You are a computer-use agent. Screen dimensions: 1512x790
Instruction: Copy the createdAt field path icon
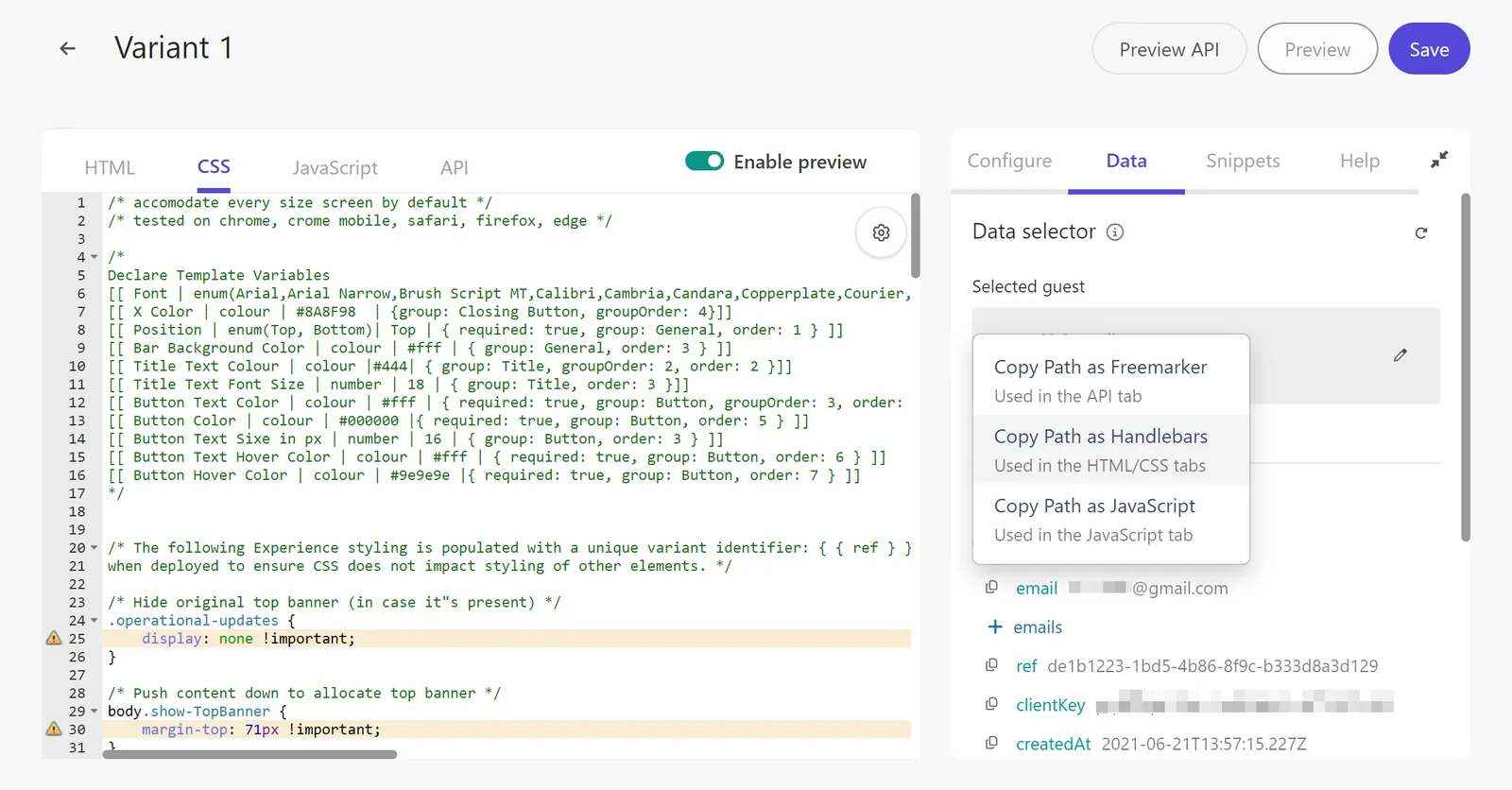(991, 744)
